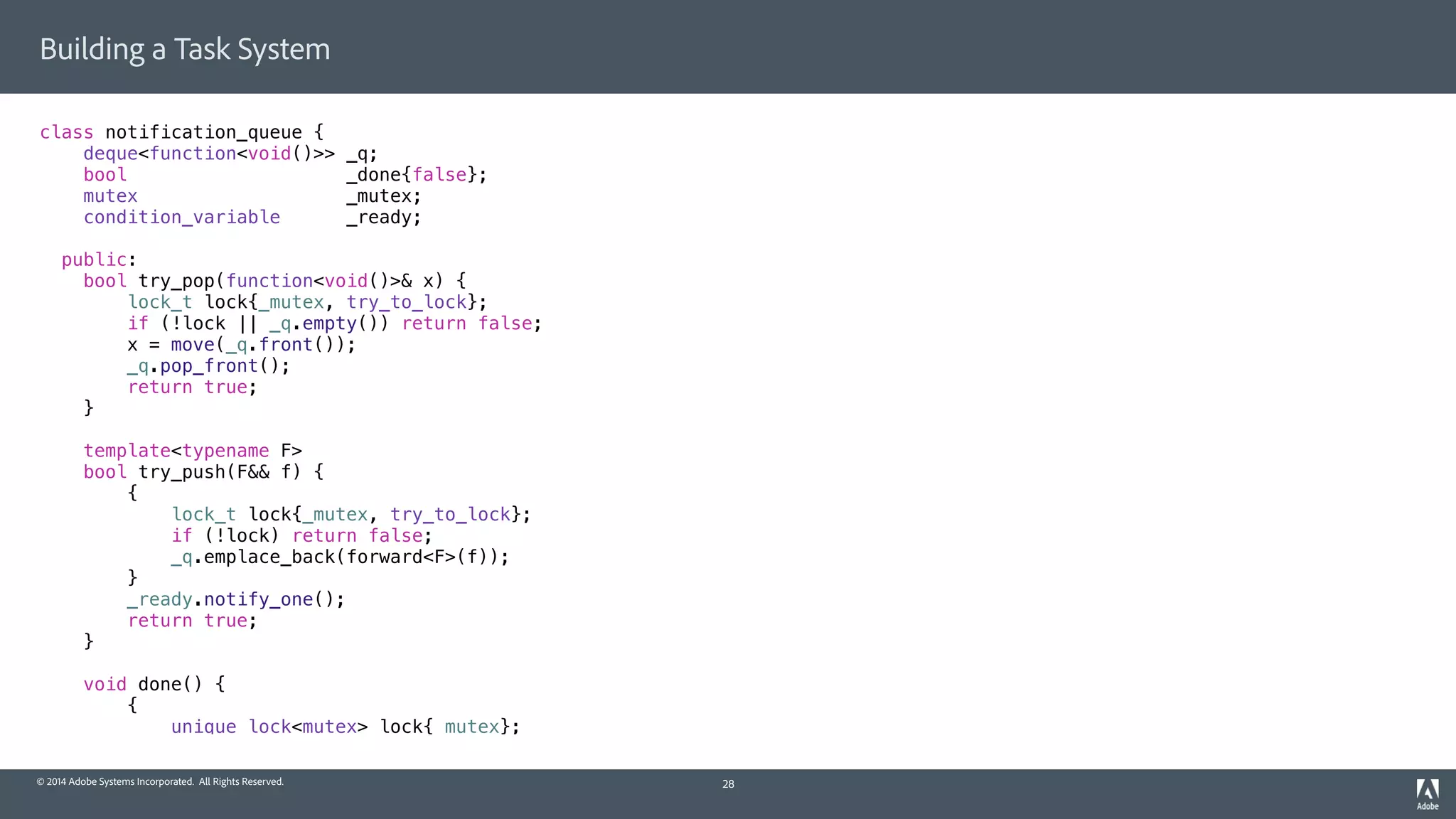Click the try_push function name
Screen dimensions: 1456x819
tap(181, 472)
